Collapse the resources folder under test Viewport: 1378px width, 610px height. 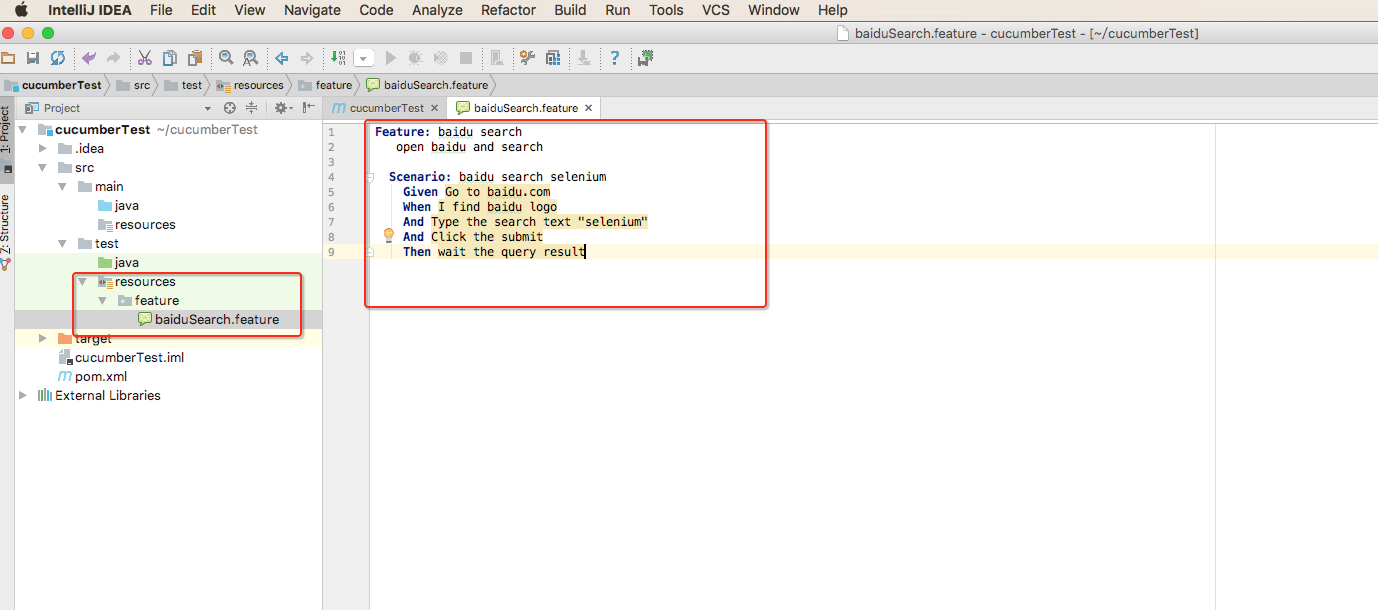(x=83, y=282)
